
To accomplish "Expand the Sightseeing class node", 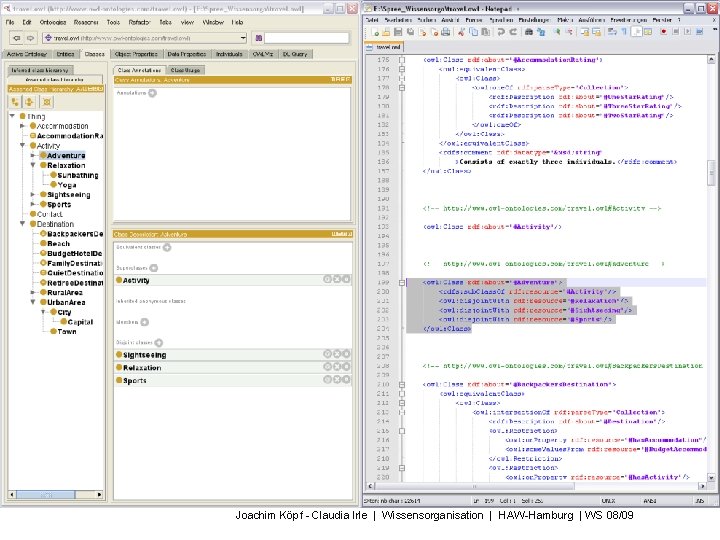I will tap(33, 195).
